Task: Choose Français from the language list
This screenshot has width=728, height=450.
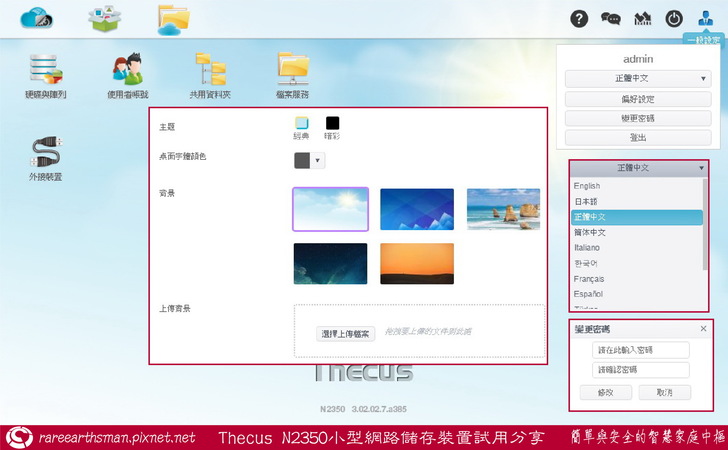Action: [x=589, y=279]
